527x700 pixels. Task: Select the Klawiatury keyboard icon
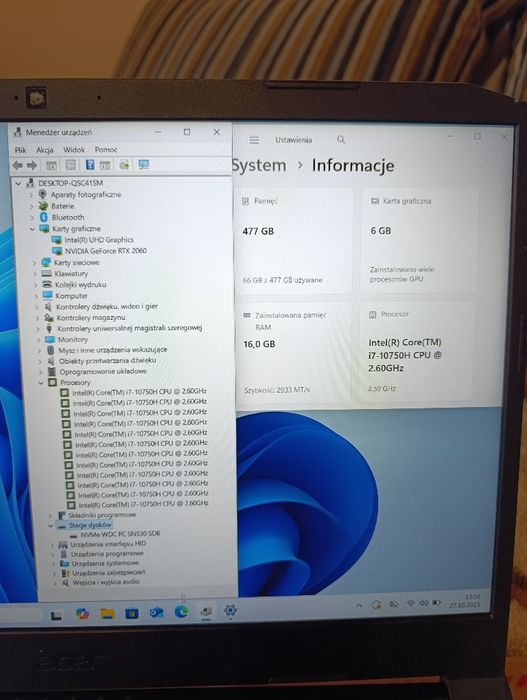click(46, 273)
